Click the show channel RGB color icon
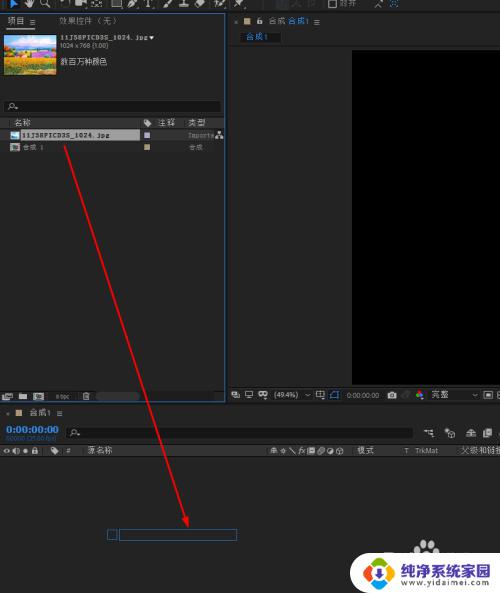Screen dimensions: 500x593 [x=419, y=395]
